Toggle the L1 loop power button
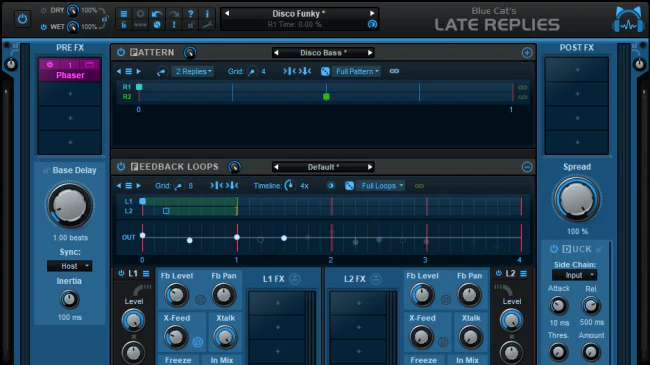 (121, 273)
